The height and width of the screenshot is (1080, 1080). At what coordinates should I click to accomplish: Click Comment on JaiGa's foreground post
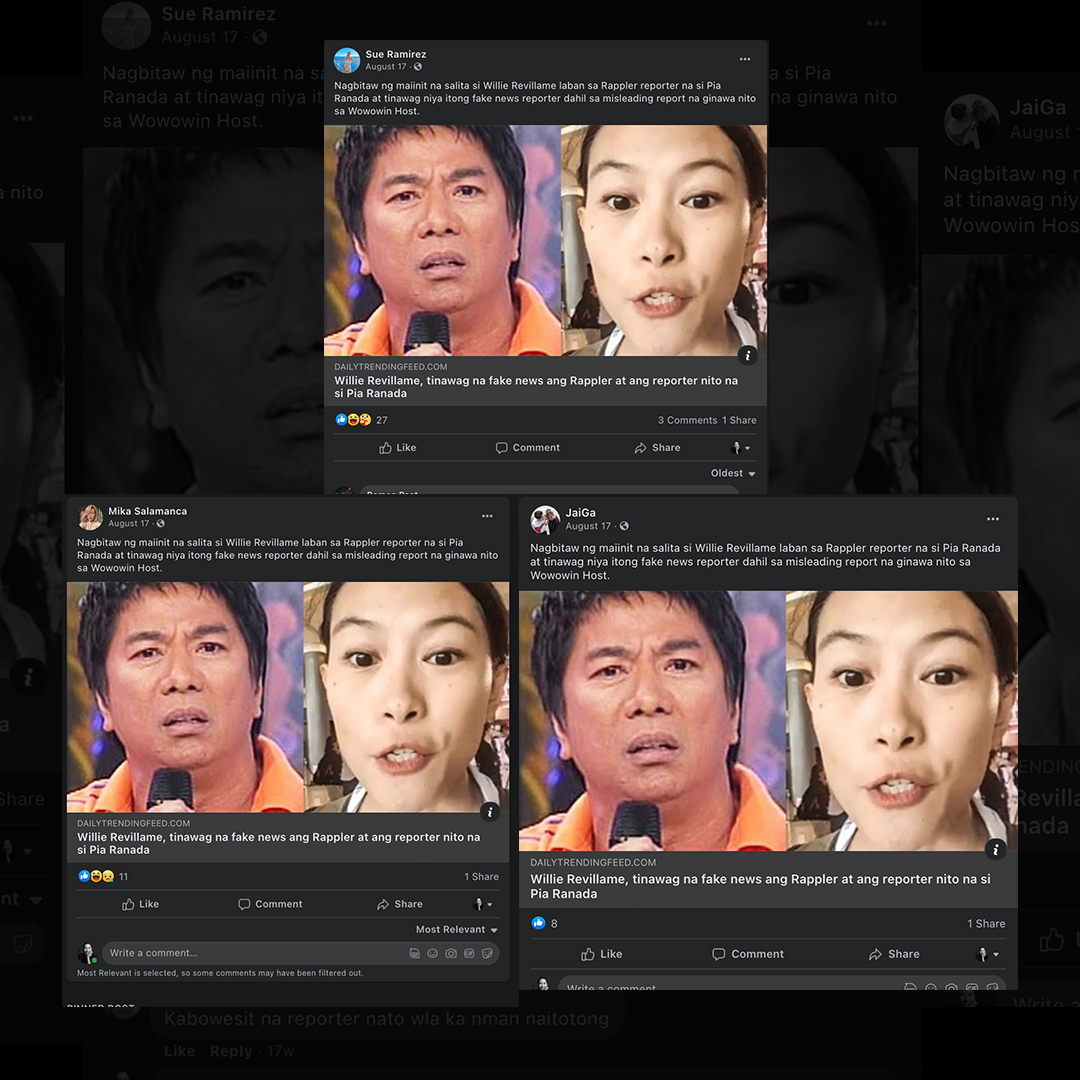pos(747,954)
